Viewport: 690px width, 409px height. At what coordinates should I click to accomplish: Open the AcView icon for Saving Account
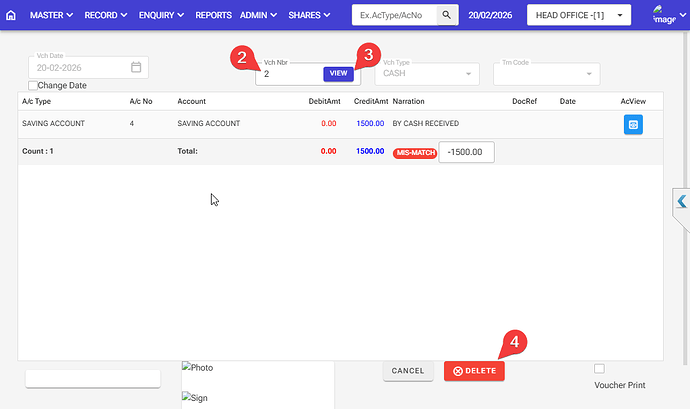(x=633, y=124)
